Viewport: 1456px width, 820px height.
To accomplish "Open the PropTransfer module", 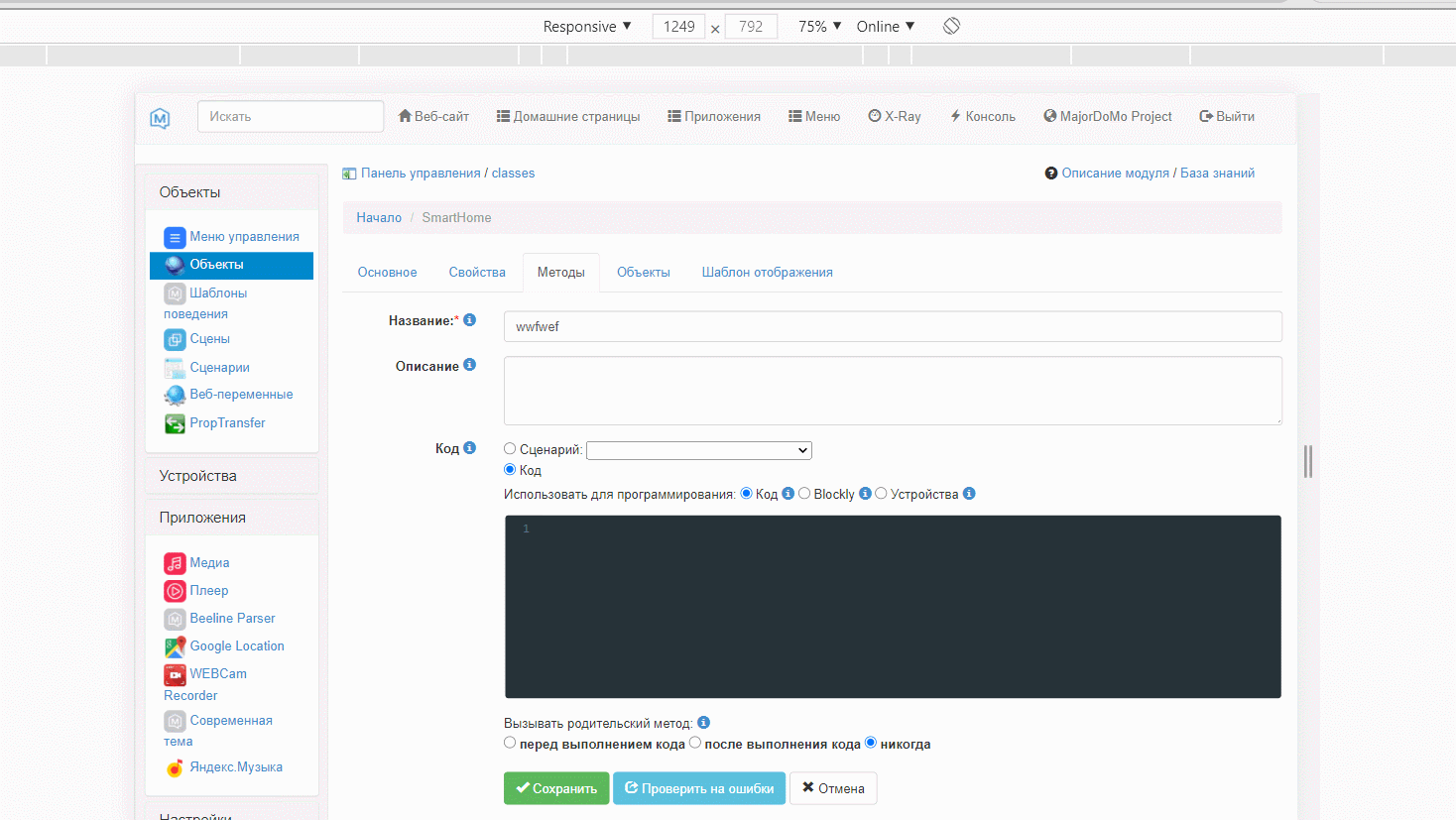I will [x=175, y=422].
